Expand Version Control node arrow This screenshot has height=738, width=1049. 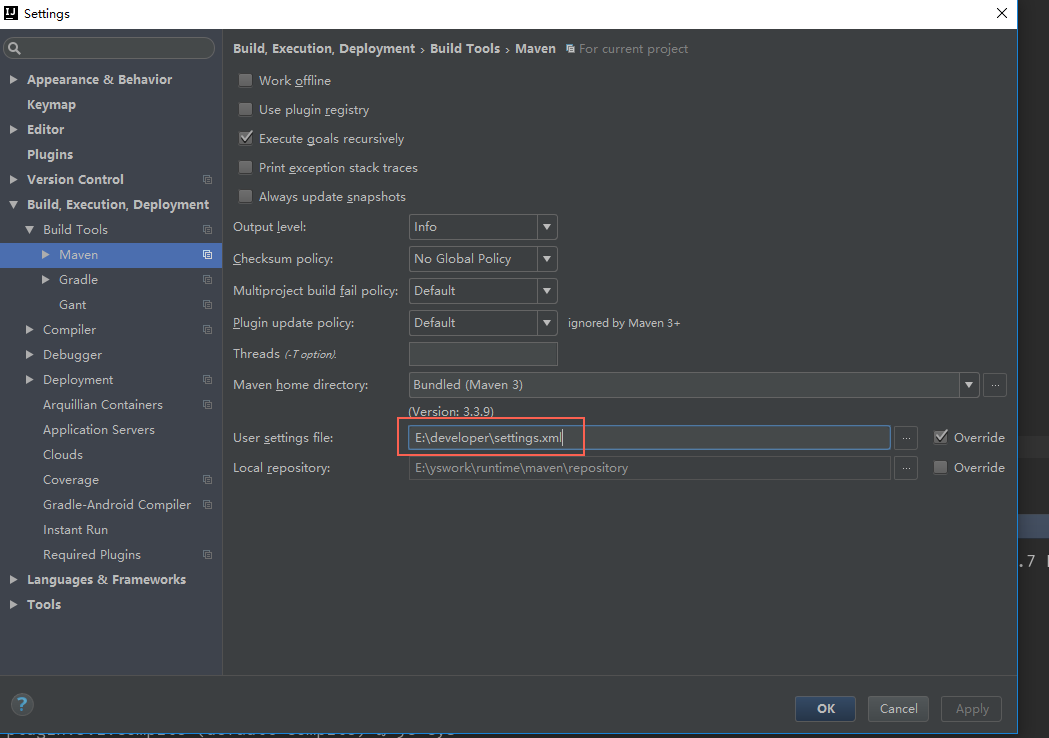(x=13, y=179)
